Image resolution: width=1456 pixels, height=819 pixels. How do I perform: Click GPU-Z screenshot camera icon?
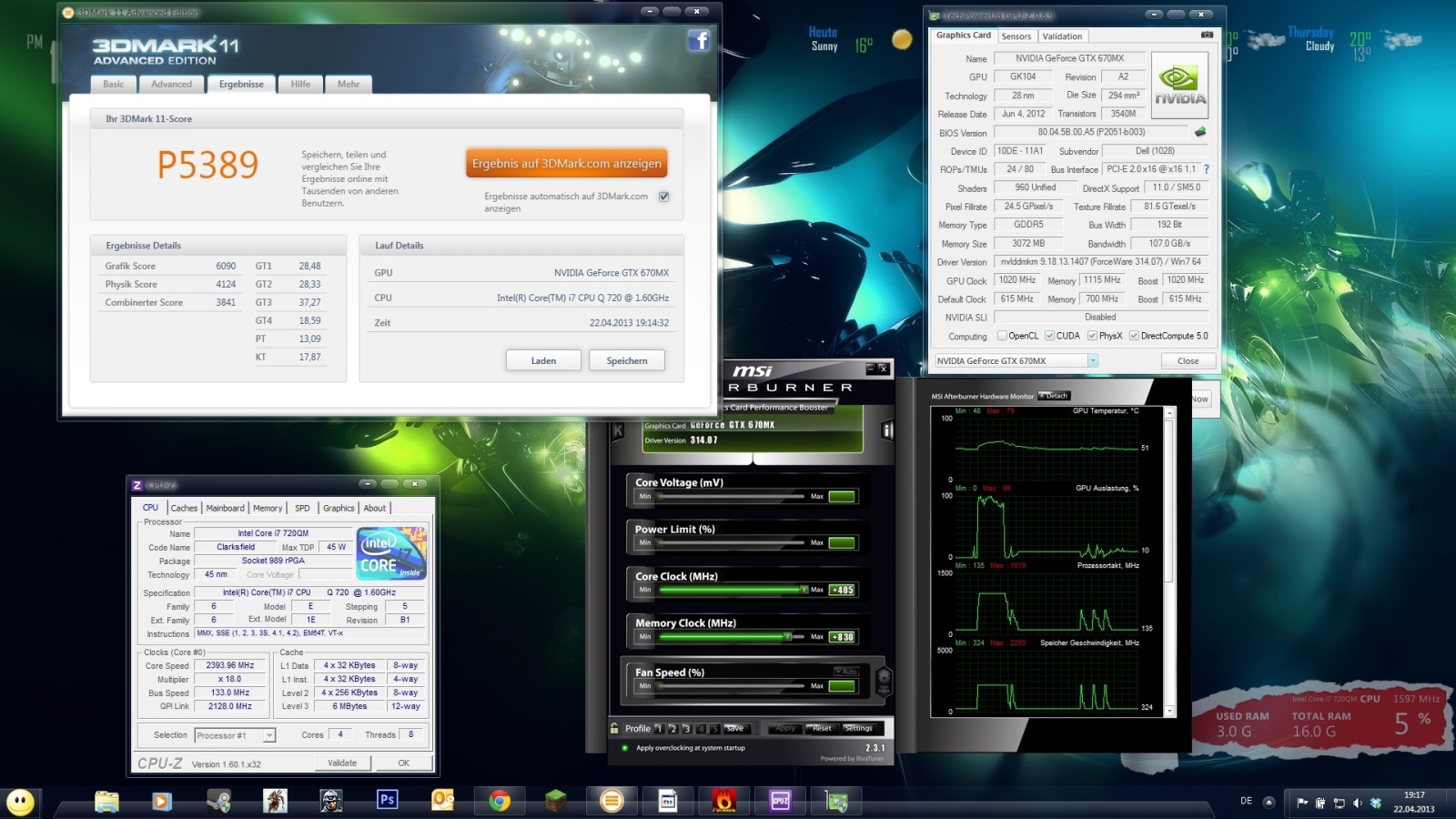tap(1207, 35)
